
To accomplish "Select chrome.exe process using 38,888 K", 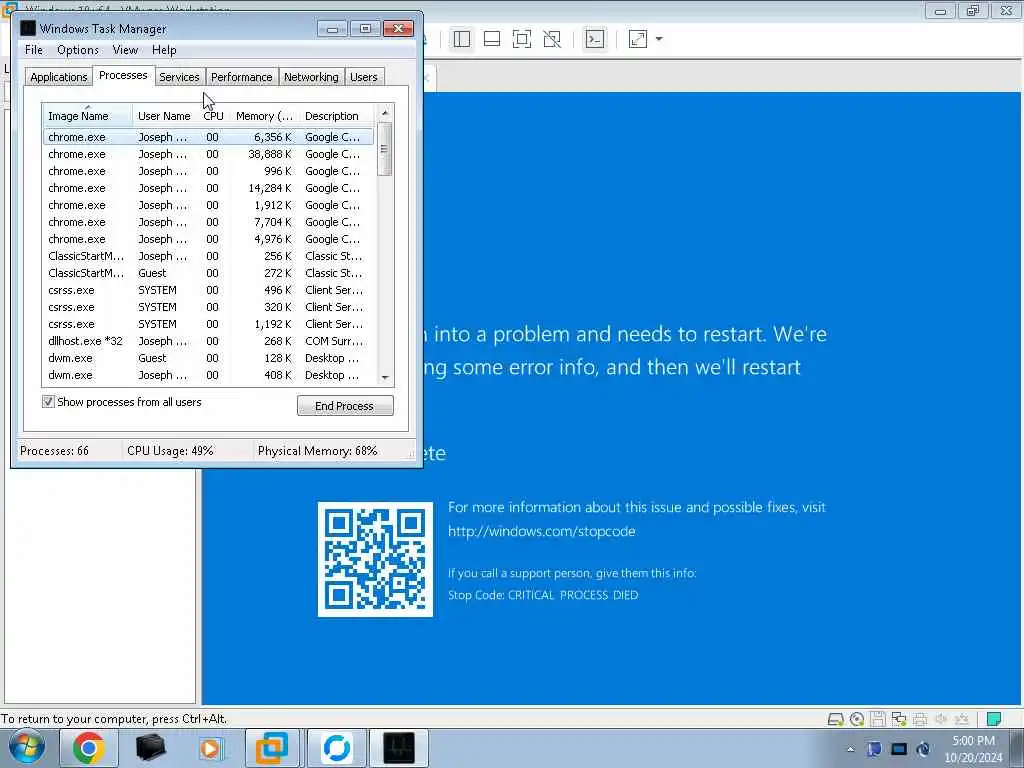I will pyautogui.click(x=209, y=154).
